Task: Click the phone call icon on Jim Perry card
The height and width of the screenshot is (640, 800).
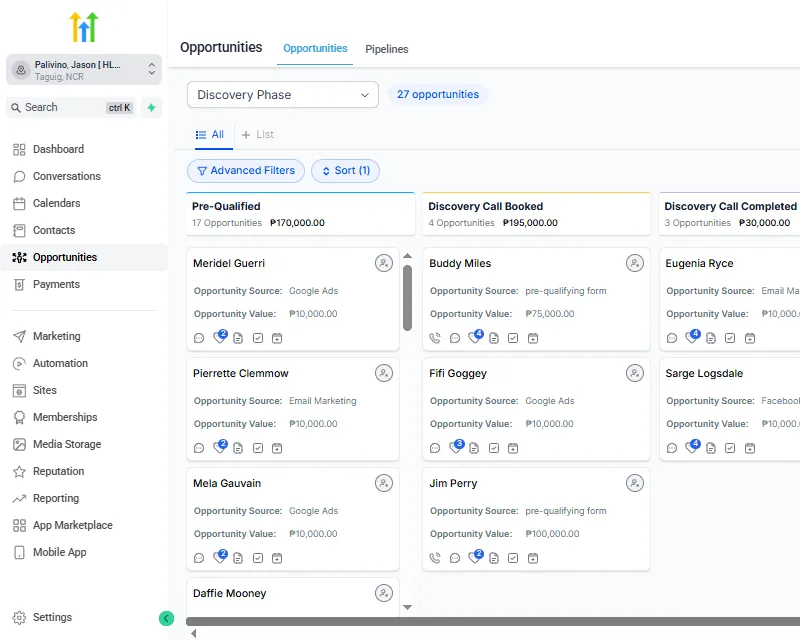Action: [x=435, y=558]
